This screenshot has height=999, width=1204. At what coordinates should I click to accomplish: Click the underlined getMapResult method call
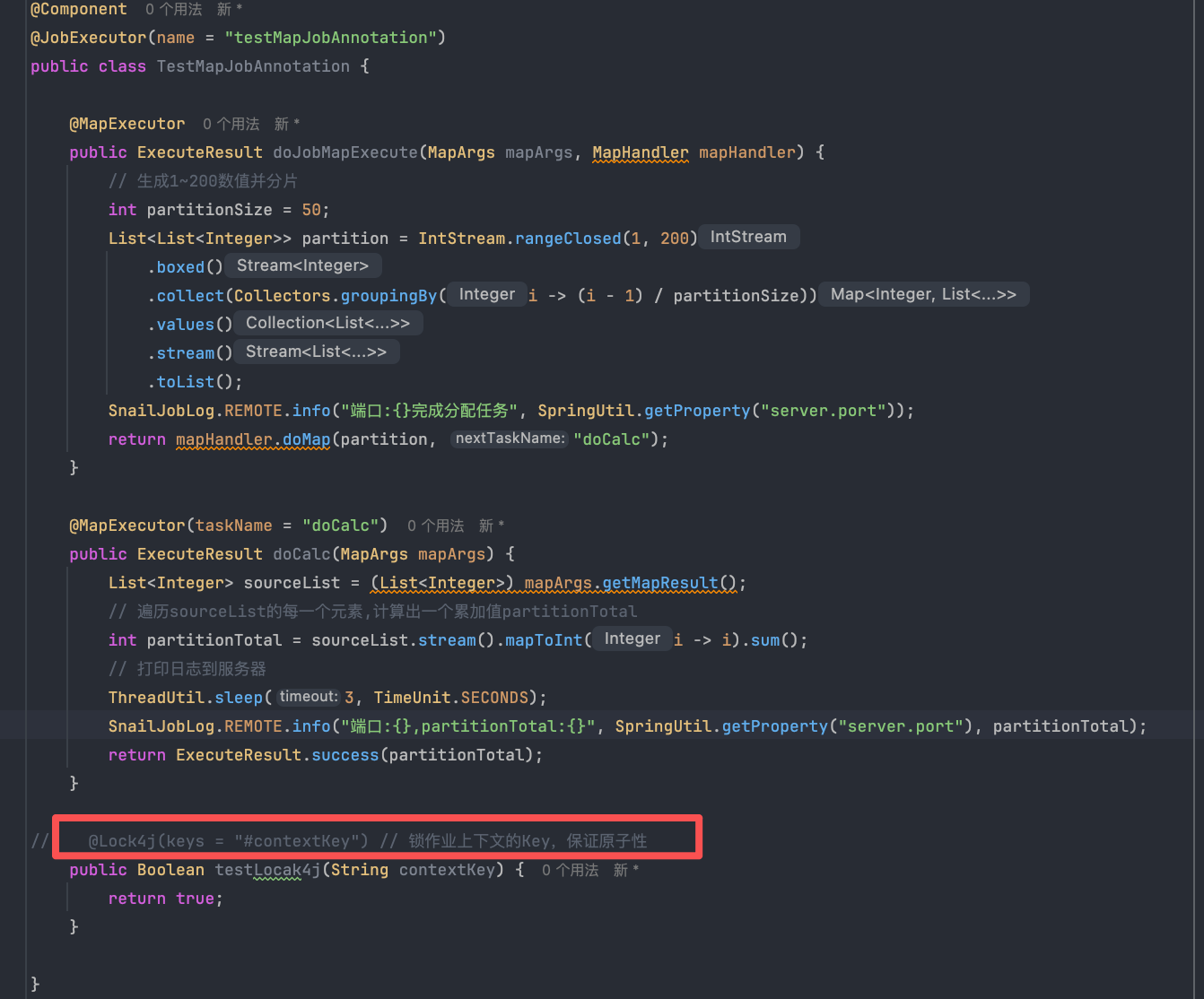[660, 583]
